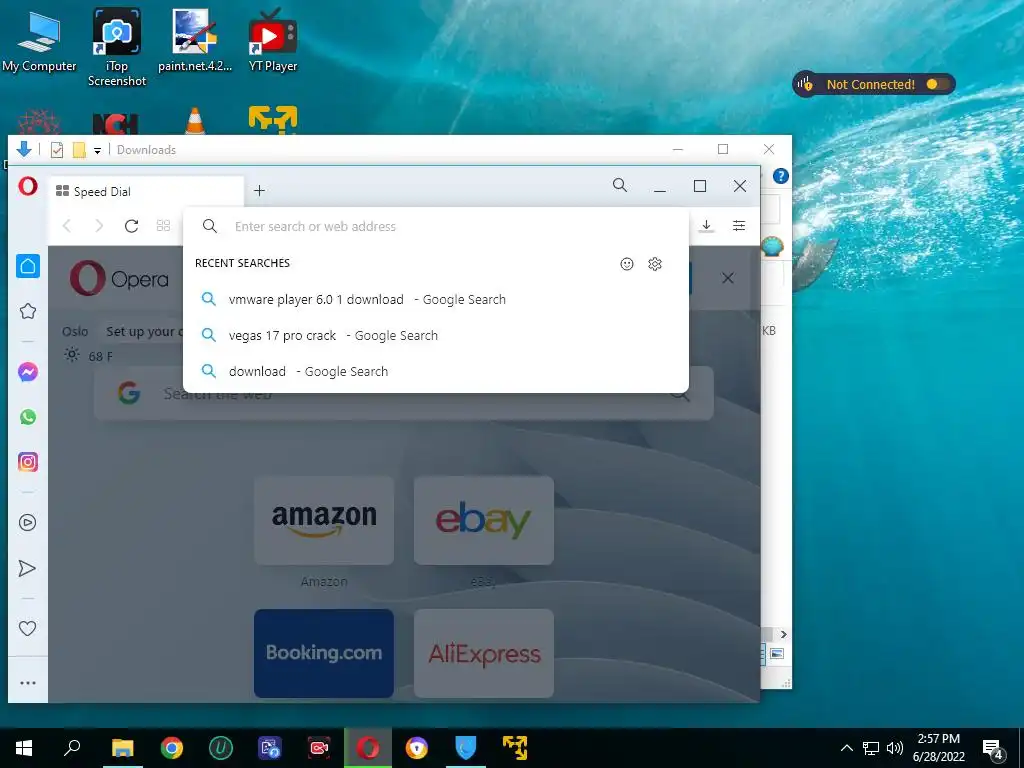This screenshot has width=1024, height=768.
Task: Click the new folder icon in Downloads title bar
Action: pyautogui.click(x=79, y=150)
